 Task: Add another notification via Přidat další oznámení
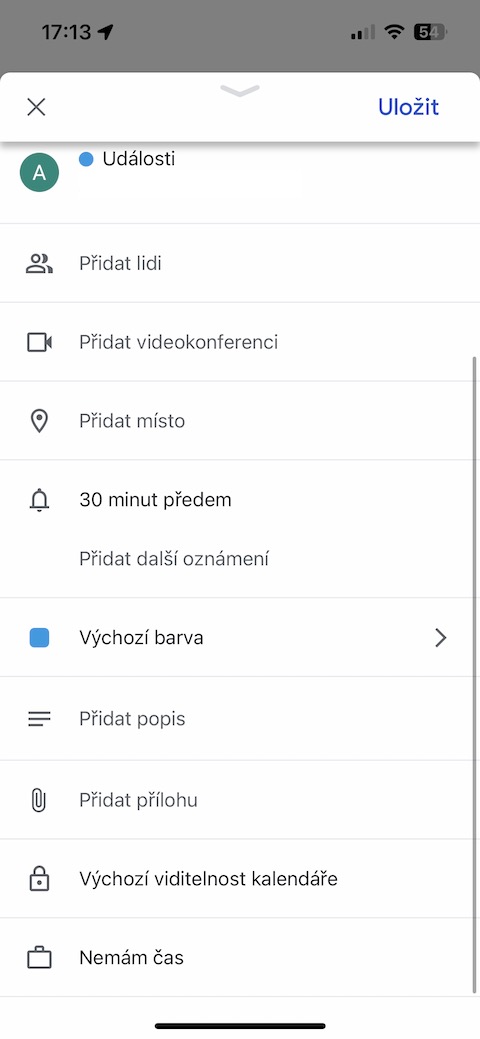coord(174,559)
